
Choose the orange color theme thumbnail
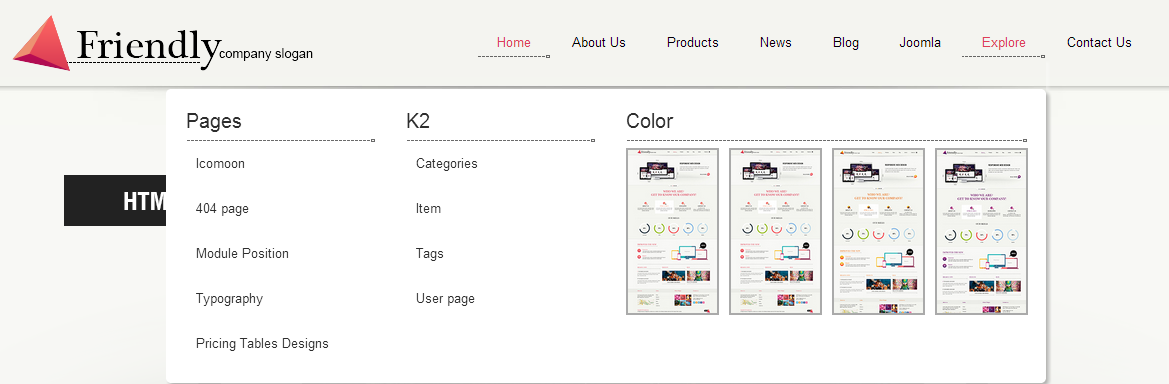click(878, 231)
